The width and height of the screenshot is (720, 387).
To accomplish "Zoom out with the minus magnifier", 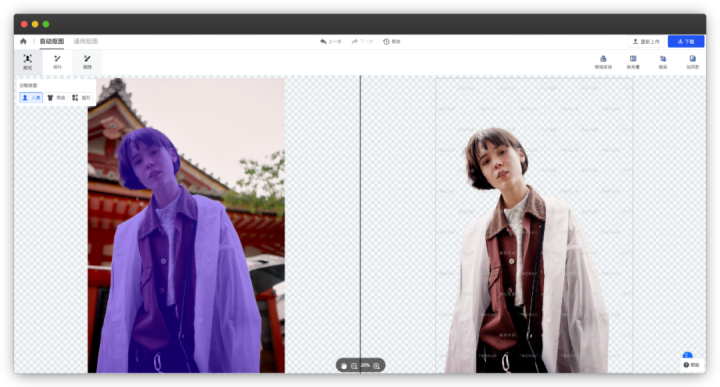I will 354,366.
